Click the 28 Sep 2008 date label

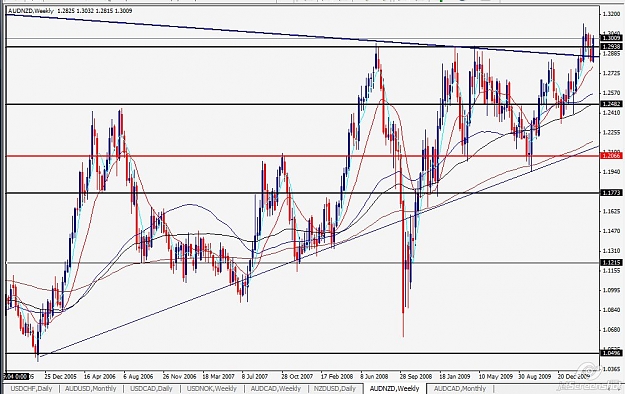point(416,376)
